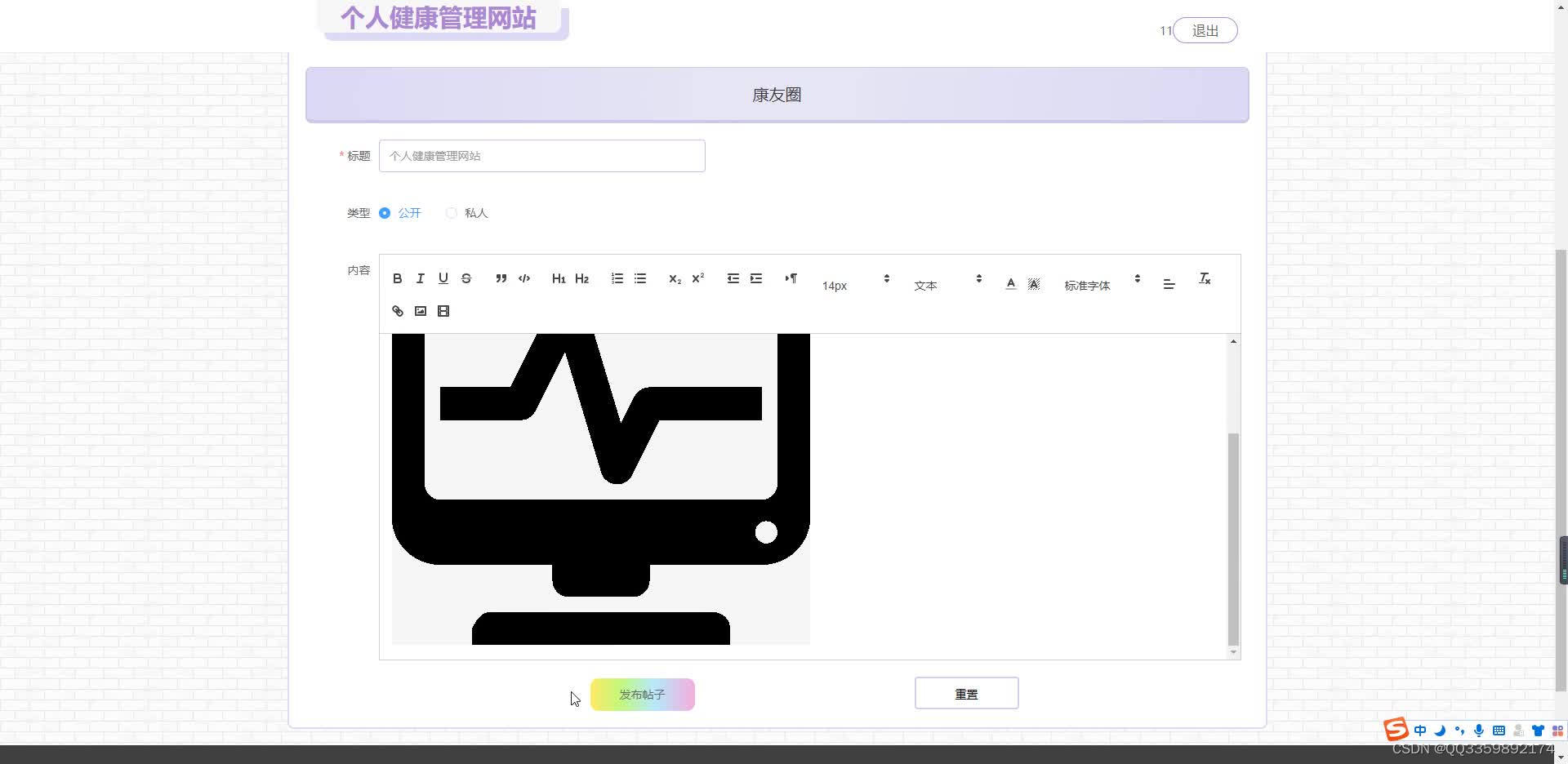The width and height of the screenshot is (1568, 764).
Task: Insert a blockquote
Action: click(501, 278)
